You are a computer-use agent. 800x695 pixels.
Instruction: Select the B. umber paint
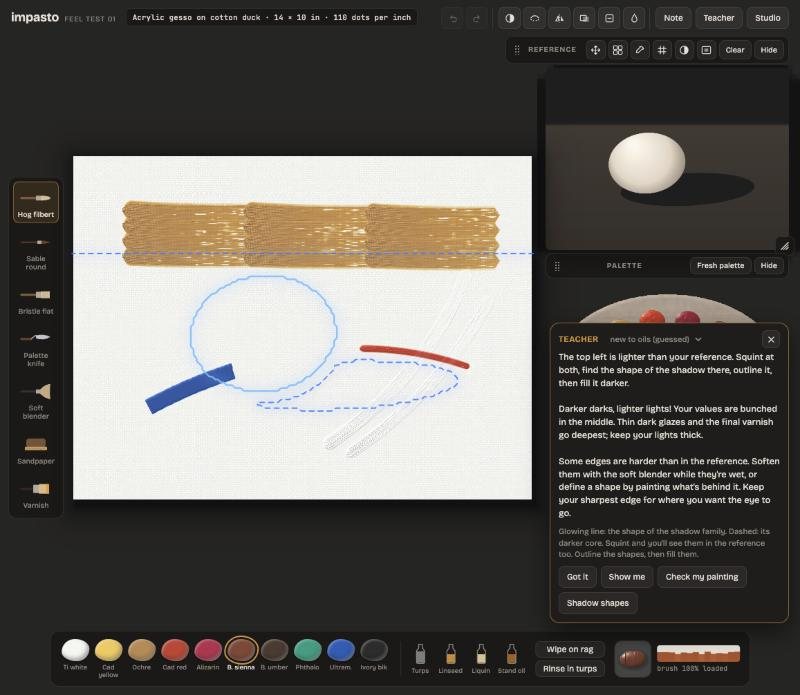(x=274, y=655)
